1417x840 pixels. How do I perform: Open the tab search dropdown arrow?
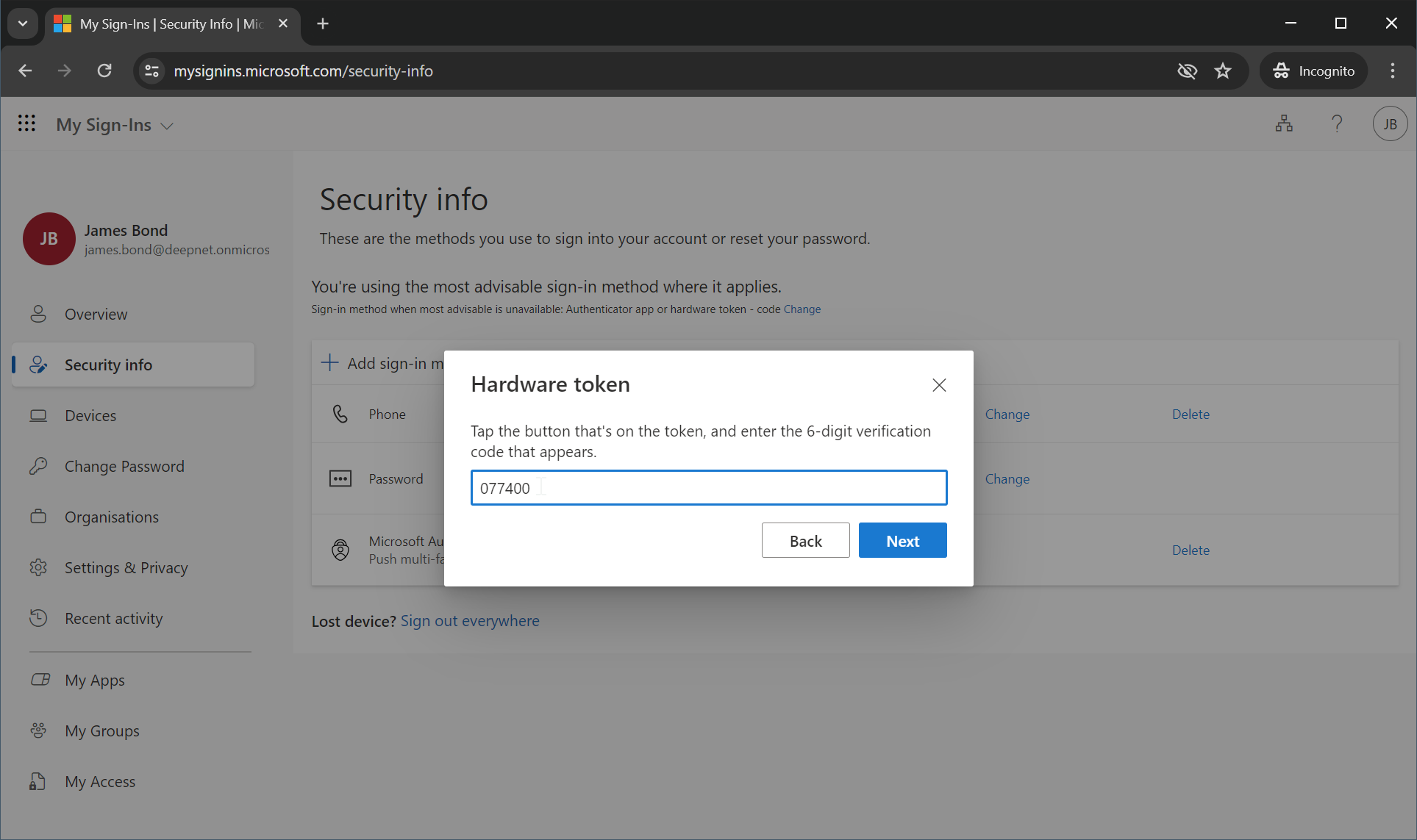(23, 24)
